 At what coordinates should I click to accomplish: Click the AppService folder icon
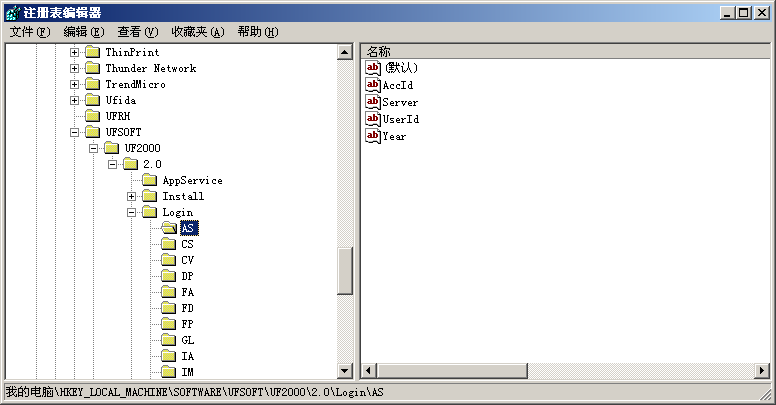149,180
